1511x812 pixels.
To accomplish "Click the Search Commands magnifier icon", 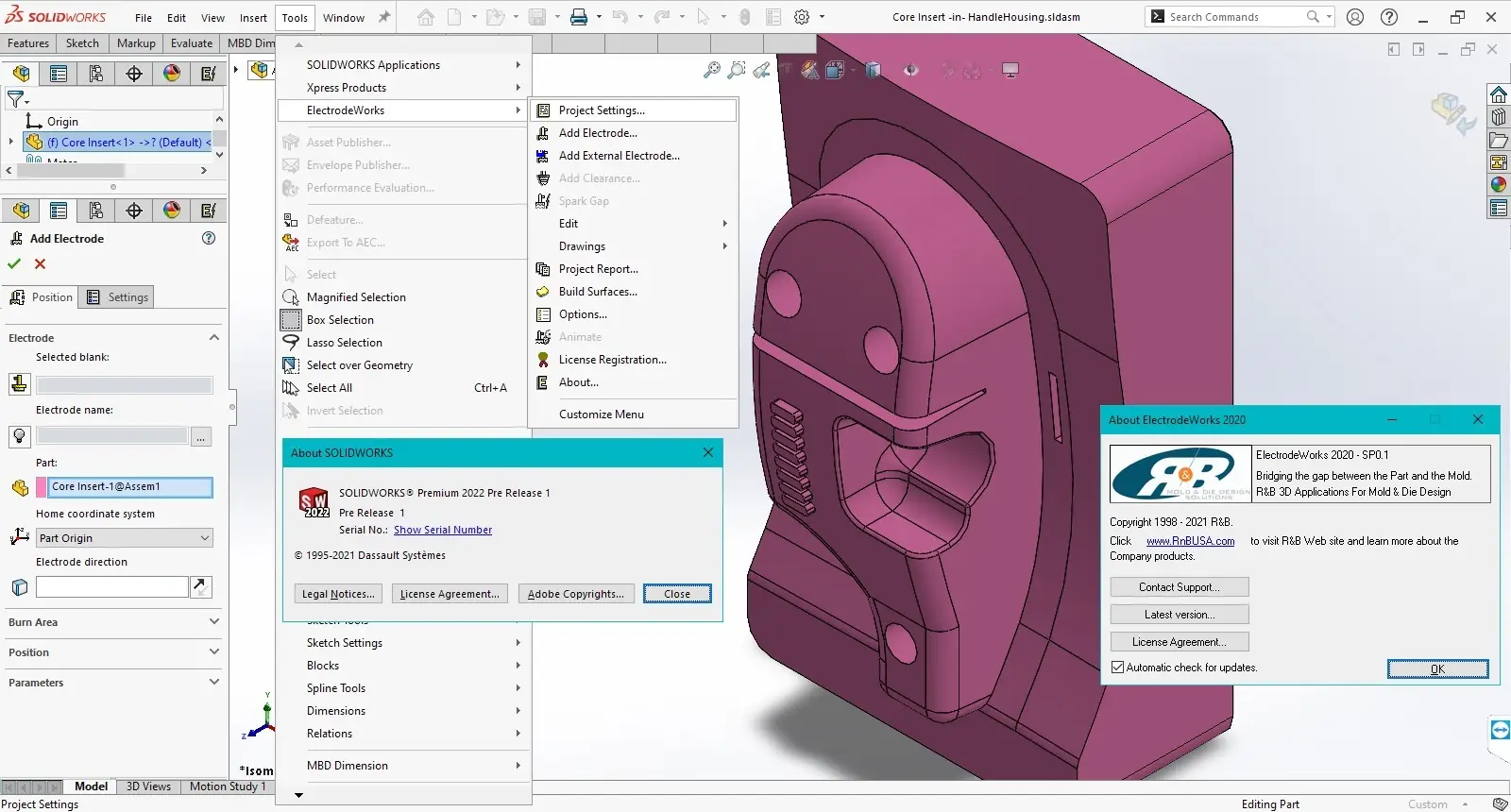I will tap(1313, 17).
